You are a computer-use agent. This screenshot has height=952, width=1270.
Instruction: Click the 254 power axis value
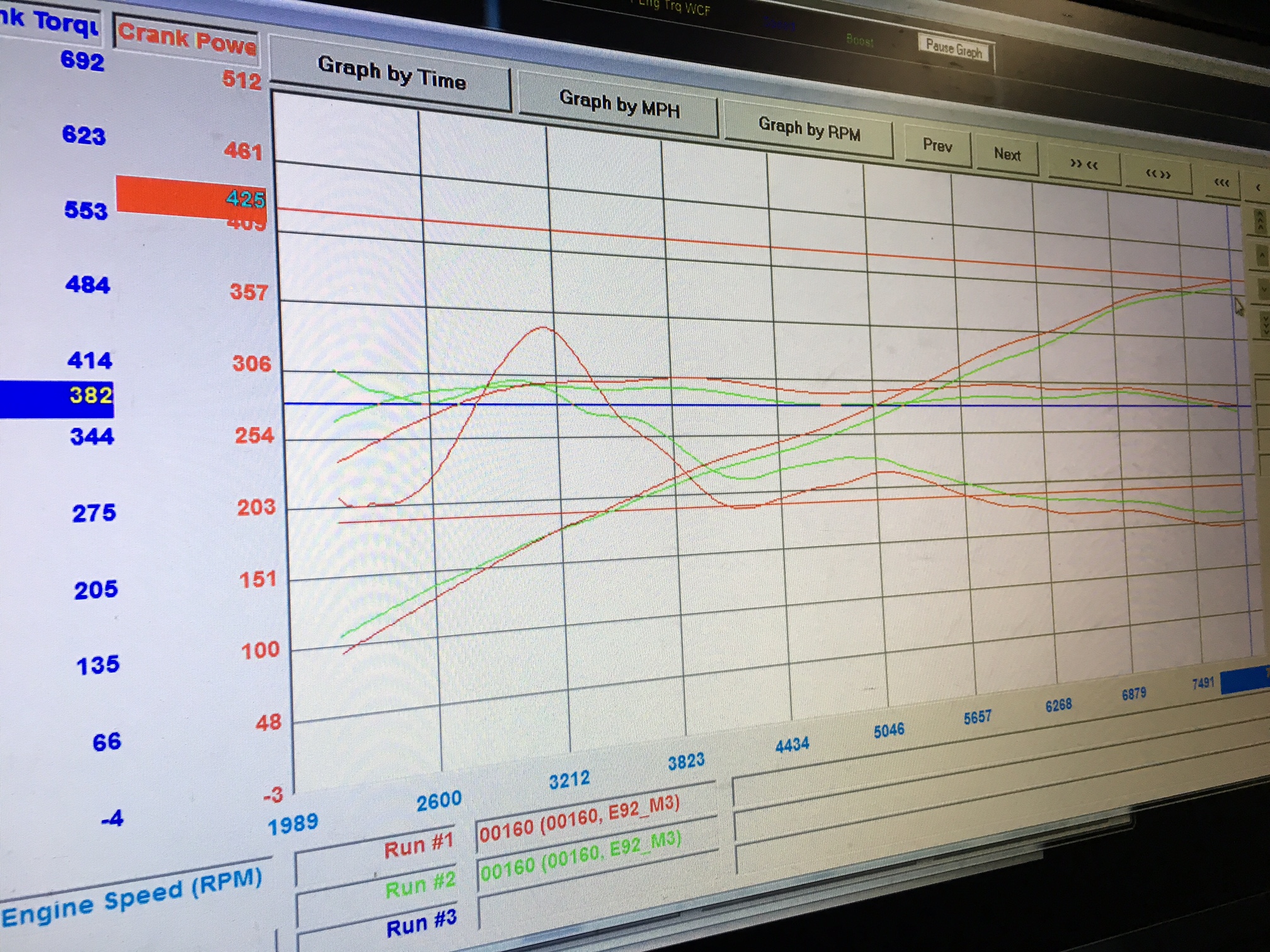[255, 435]
